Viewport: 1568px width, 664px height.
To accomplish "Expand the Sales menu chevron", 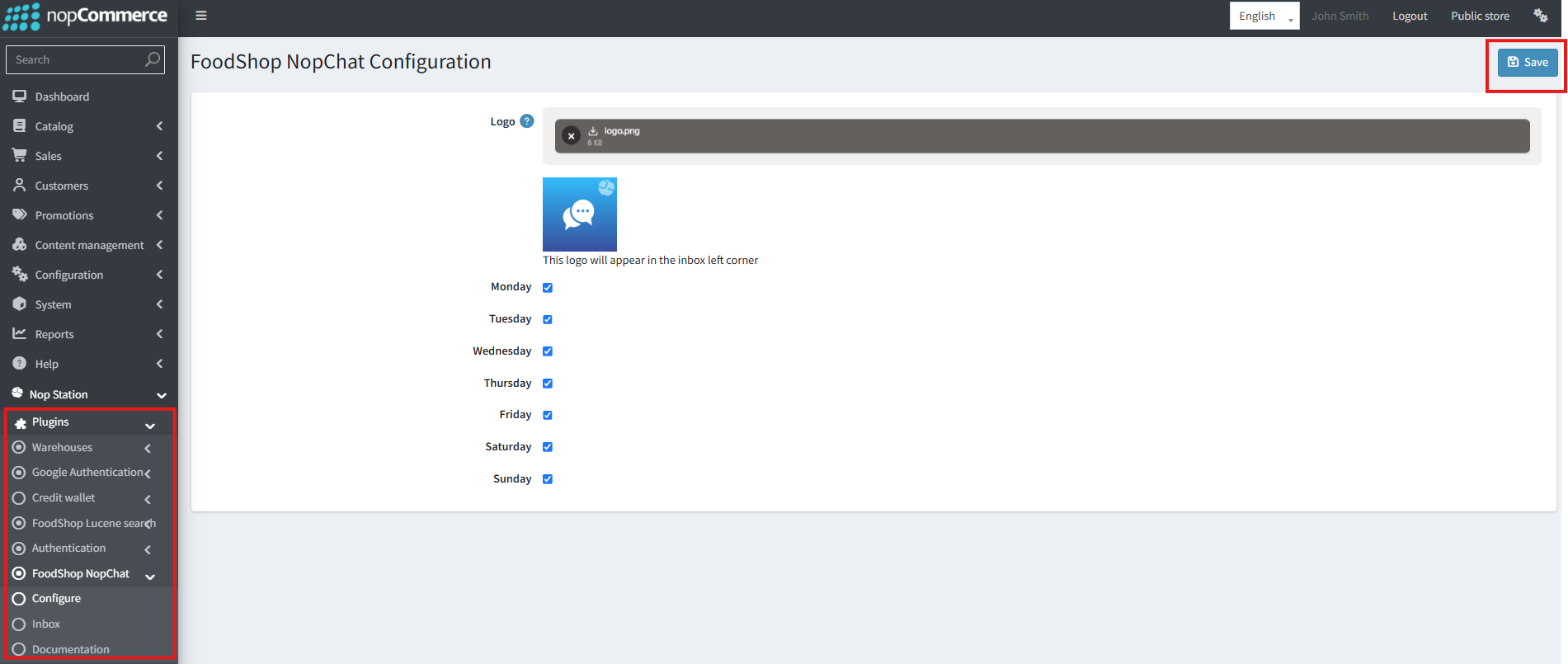I will (159, 156).
